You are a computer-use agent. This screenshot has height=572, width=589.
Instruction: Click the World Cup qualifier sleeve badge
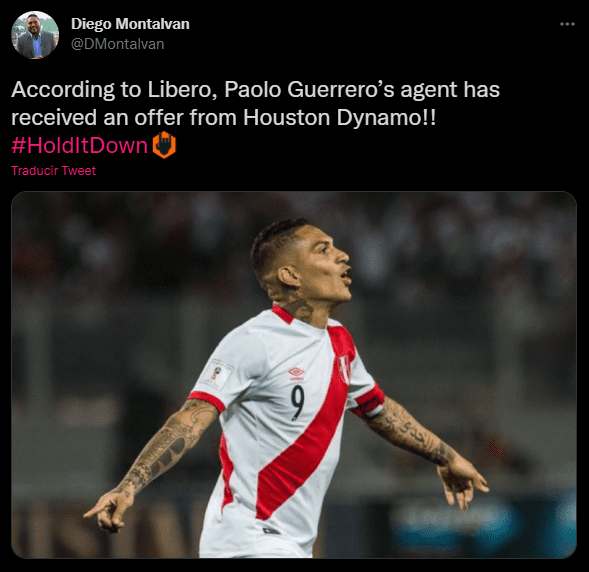point(217,373)
